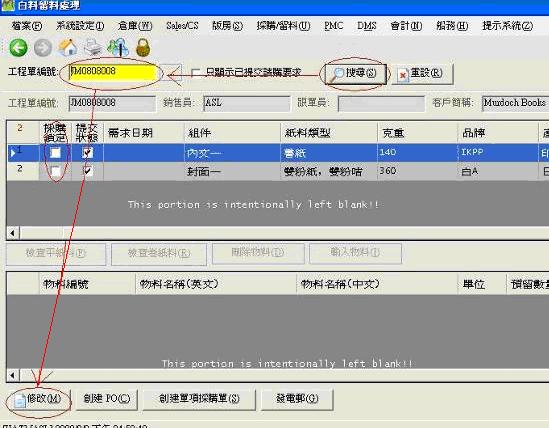
Task: Click left arrow of upper grid scrollbar
Action: (13, 233)
